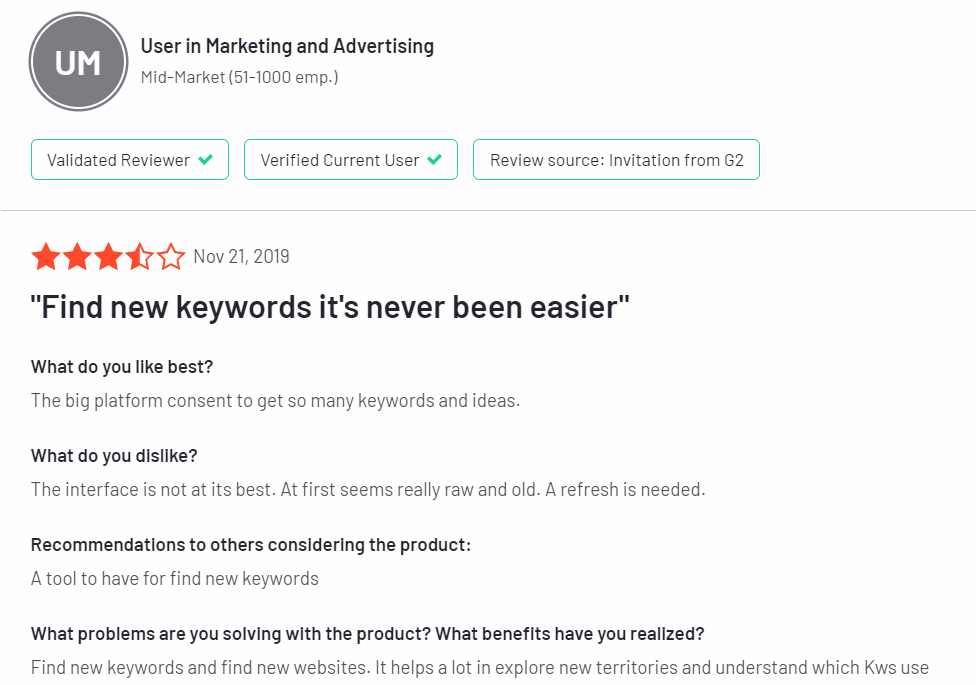Click the first filled rating star

tap(46, 257)
